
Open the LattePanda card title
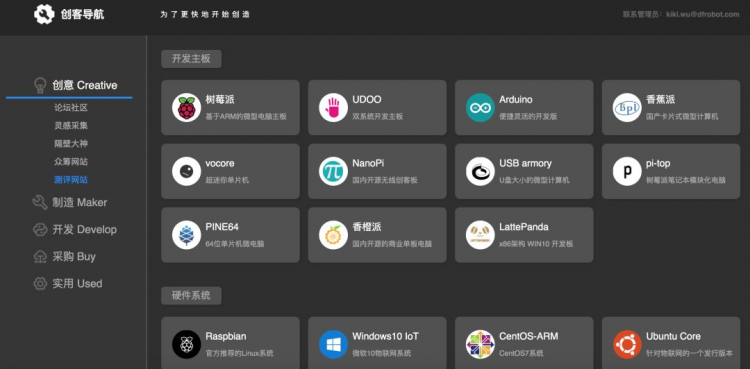pyautogui.click(x=524, y=227)
